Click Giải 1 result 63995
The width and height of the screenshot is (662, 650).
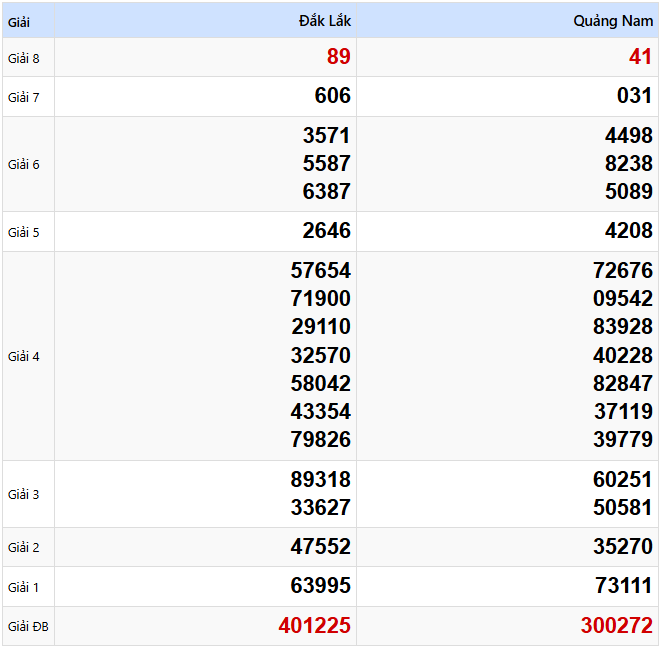click(320, 586)
